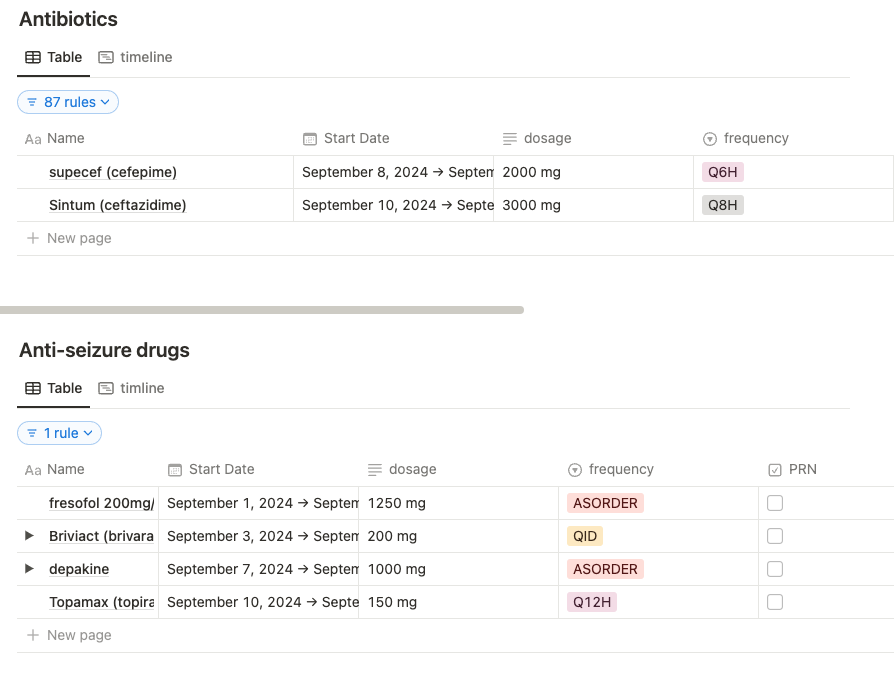Check the PRN box for fresofol row
894x673 pixels.
(x=775, y=503)
